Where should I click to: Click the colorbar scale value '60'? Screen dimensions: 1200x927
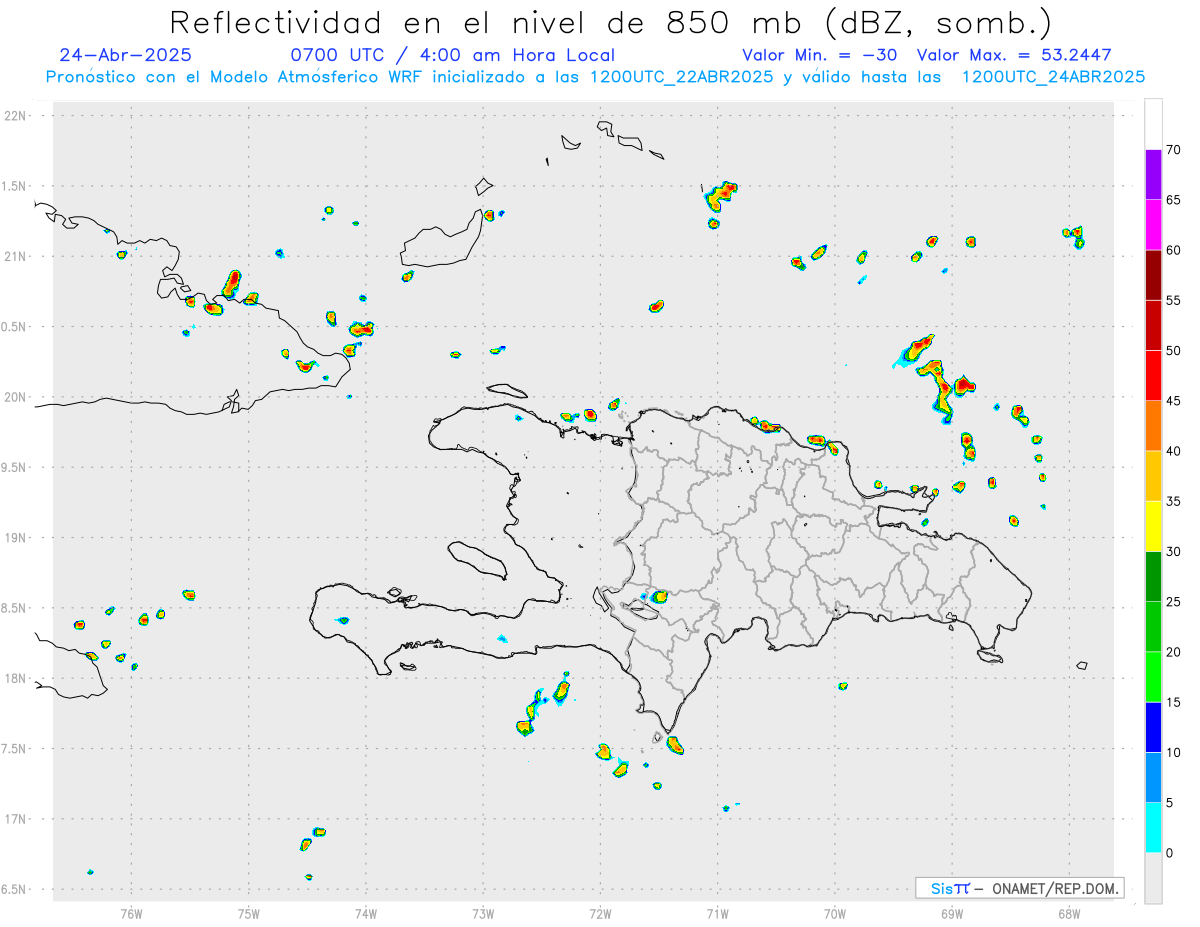tap(1174, 250)
